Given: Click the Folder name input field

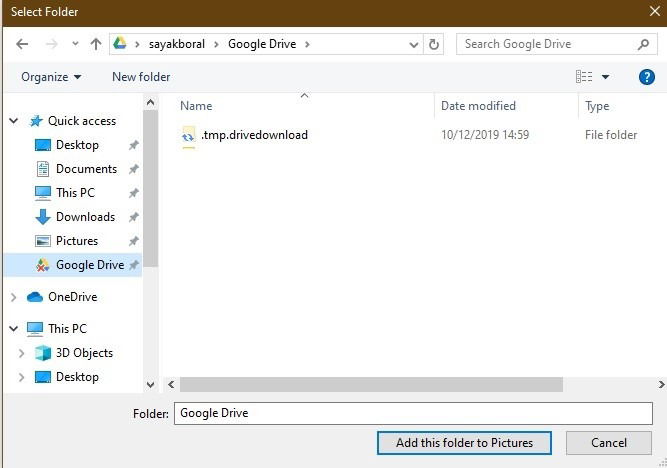Looking at the screenshot, I should tap(413, 414).
